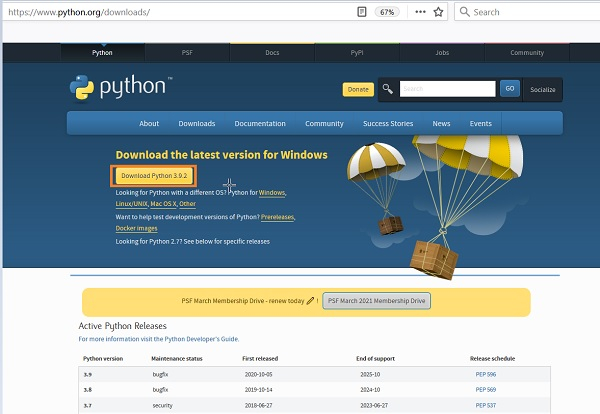Open the PEP 596 release schedule link
The width and height of the screenshot is (600, 414).
[486, 374]
